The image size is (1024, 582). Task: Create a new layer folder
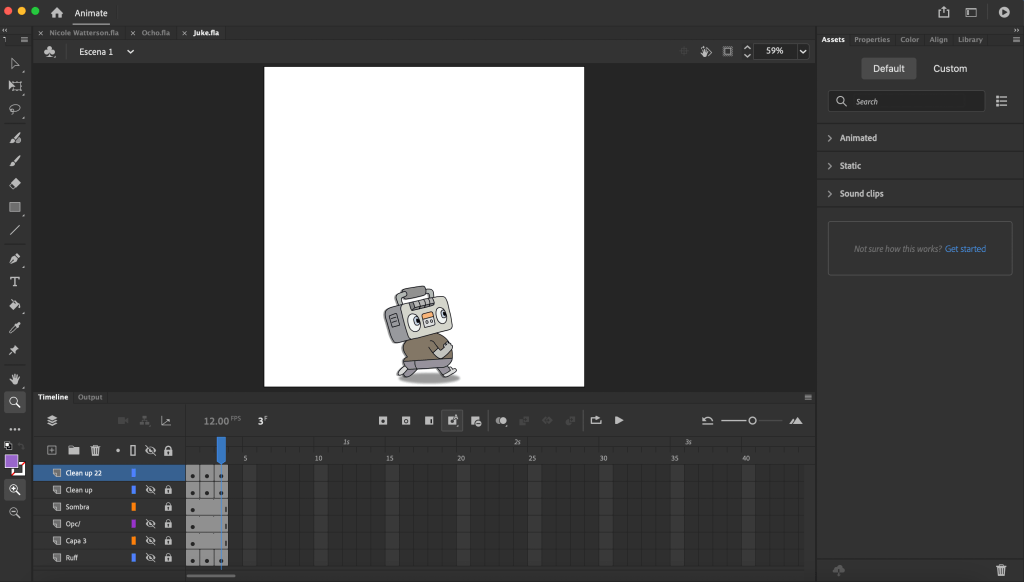(73, 451)
